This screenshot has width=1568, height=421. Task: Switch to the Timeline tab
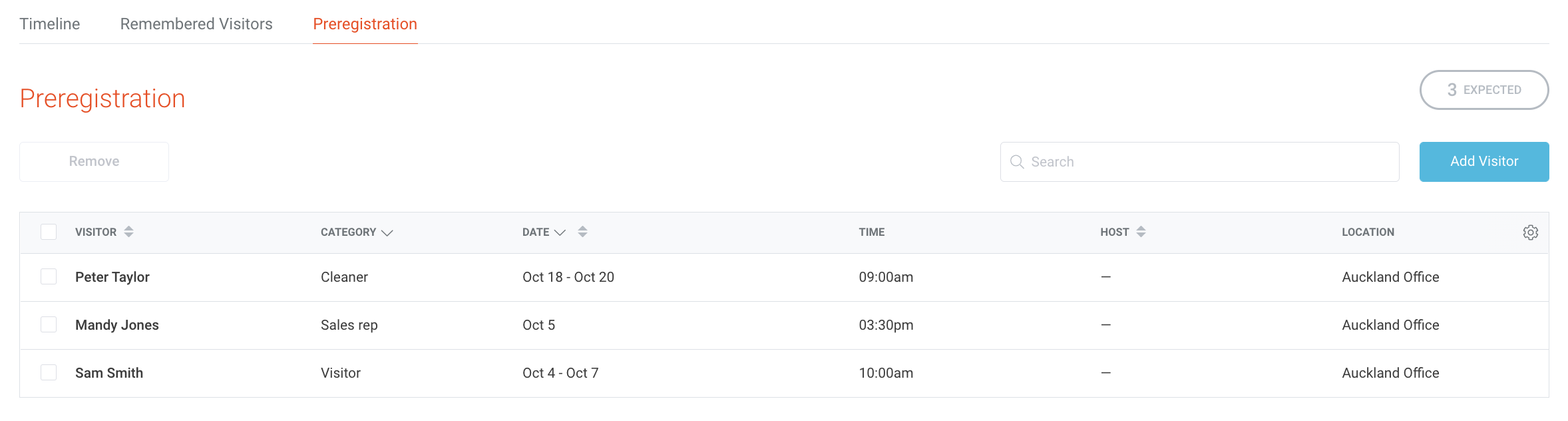[x=50, y=24]
